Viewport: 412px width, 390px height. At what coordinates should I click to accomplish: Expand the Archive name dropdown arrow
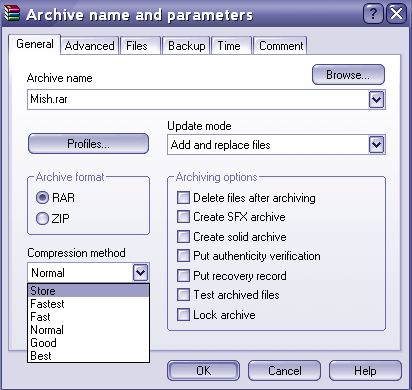[377, 99]
